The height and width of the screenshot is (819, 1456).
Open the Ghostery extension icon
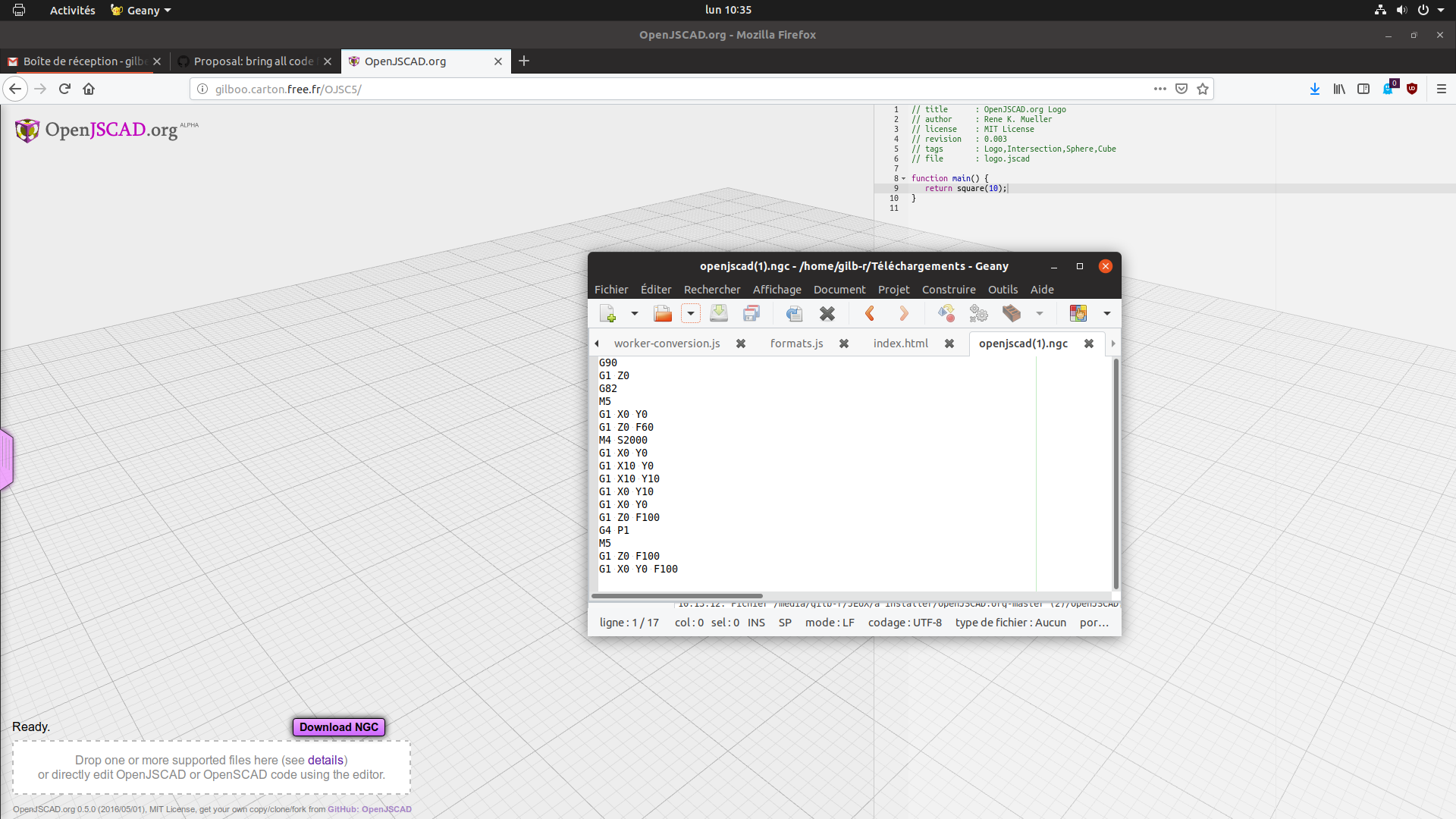point(1389,87)
